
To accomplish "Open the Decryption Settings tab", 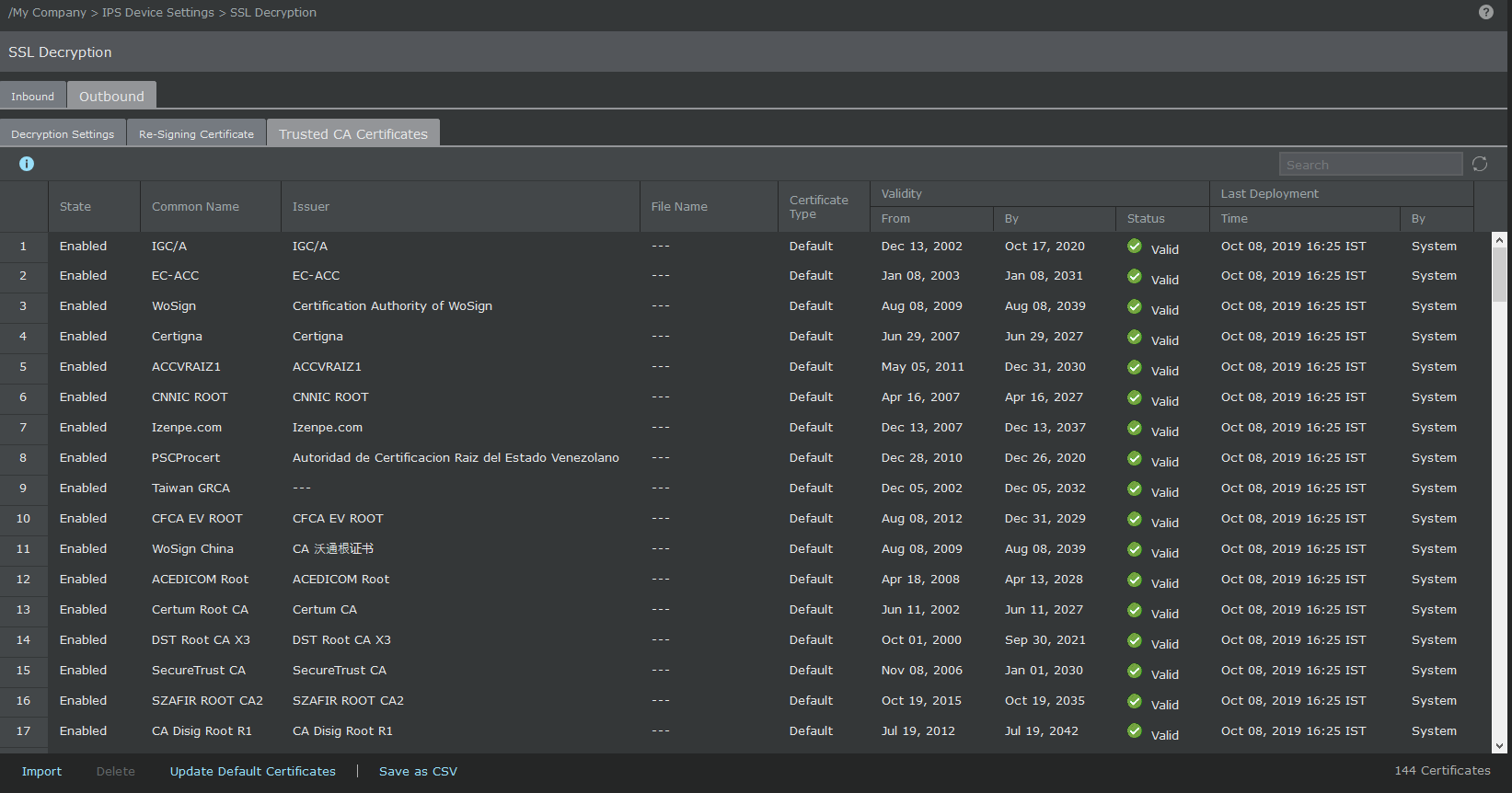I will pos(63,133).
